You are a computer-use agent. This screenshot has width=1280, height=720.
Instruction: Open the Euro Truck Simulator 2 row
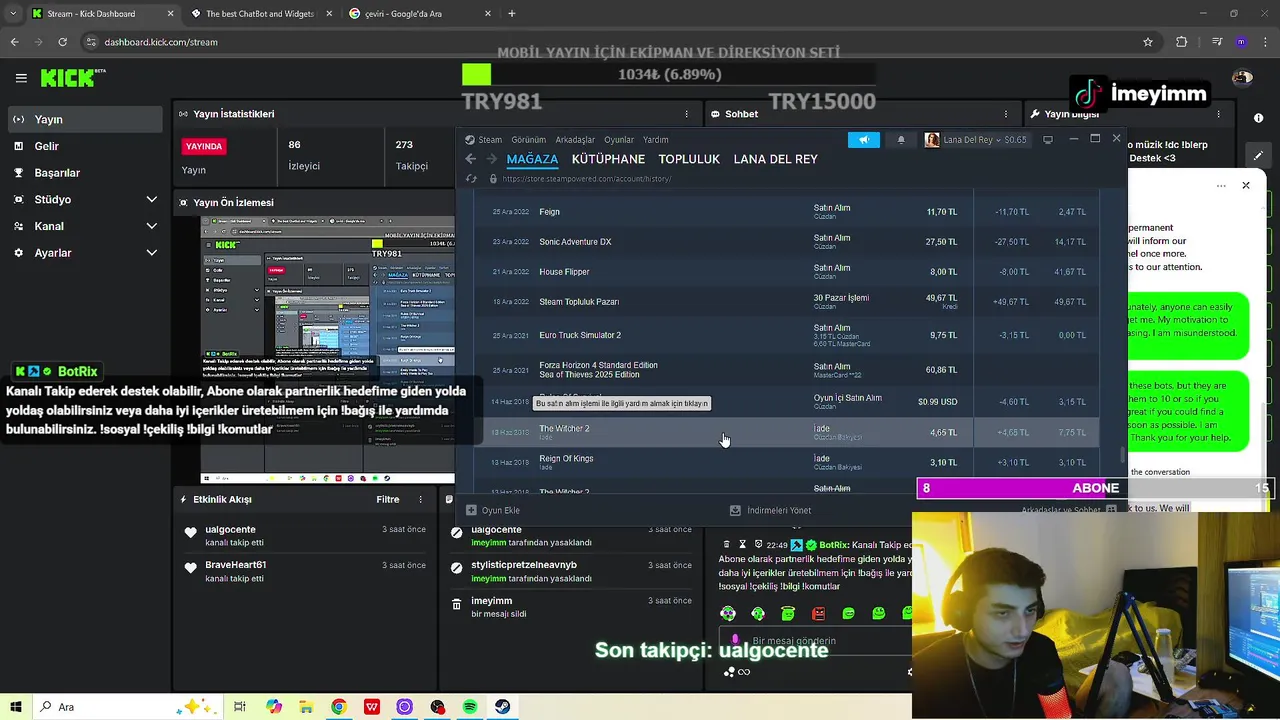click(787, 335)
